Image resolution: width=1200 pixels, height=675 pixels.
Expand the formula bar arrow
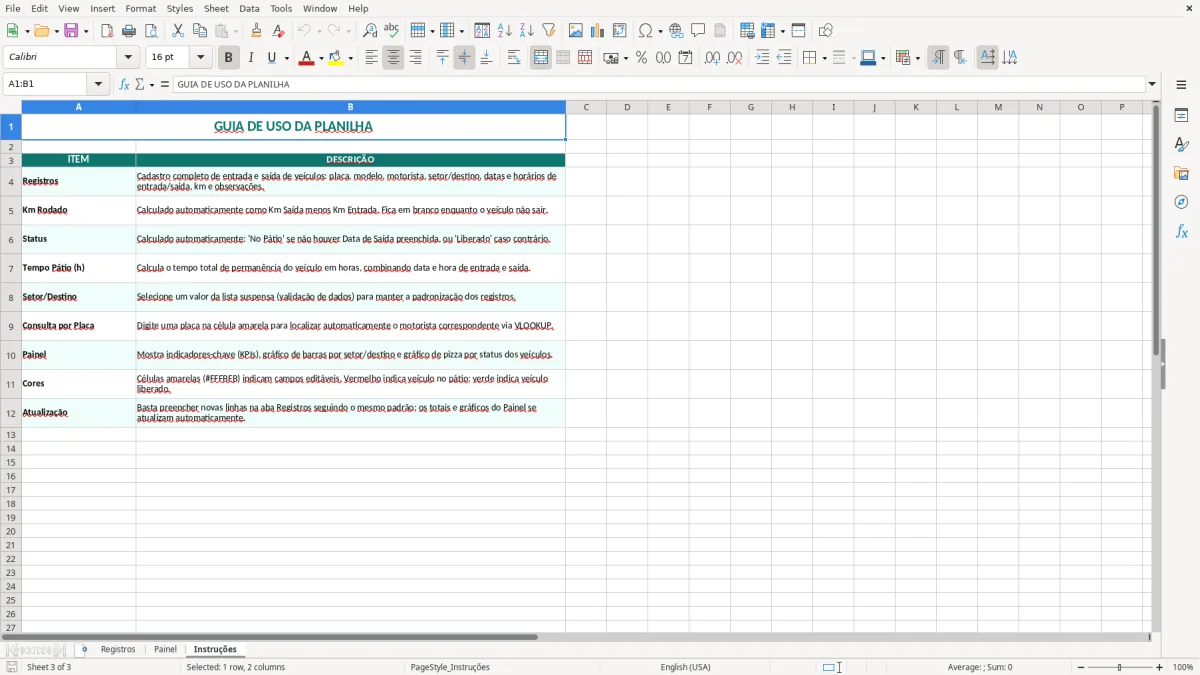(1152, 84)
